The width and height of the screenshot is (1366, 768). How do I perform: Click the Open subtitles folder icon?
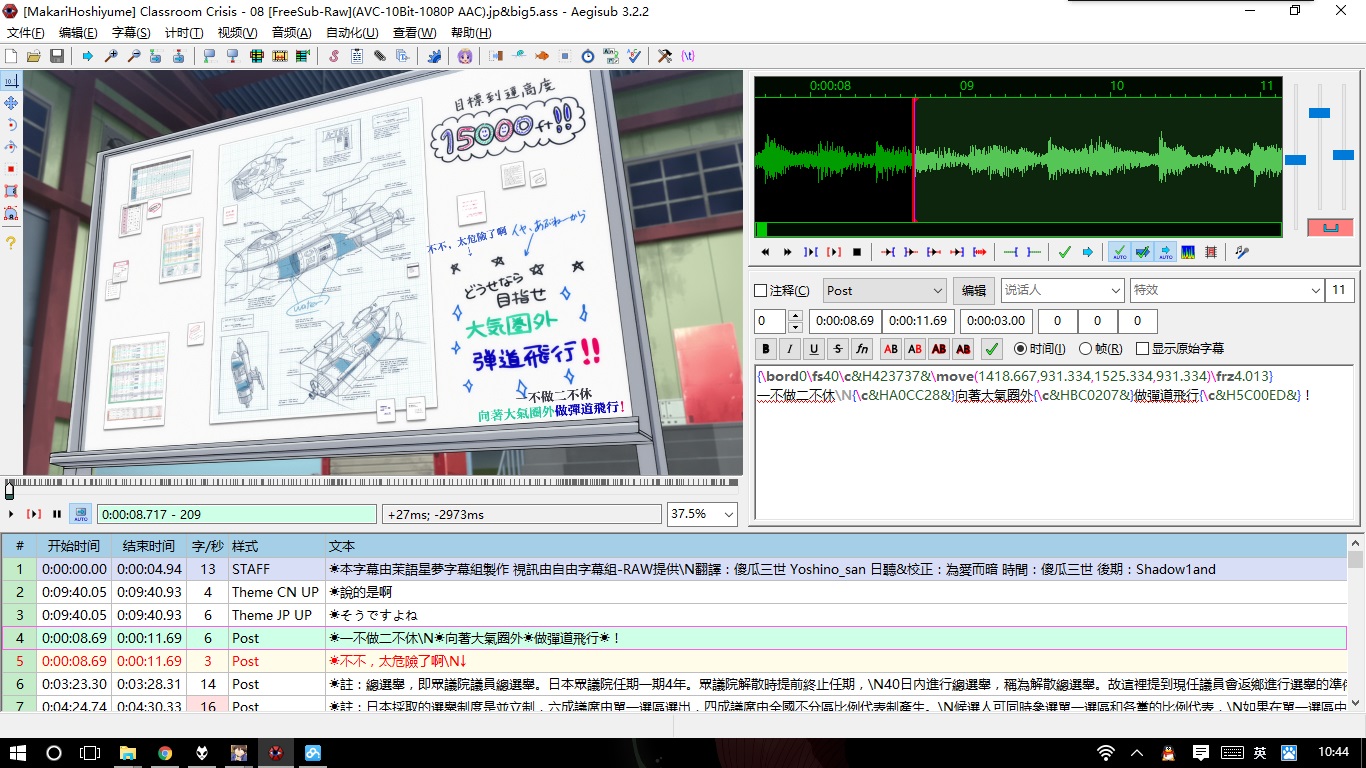click(x=34, y=56)
